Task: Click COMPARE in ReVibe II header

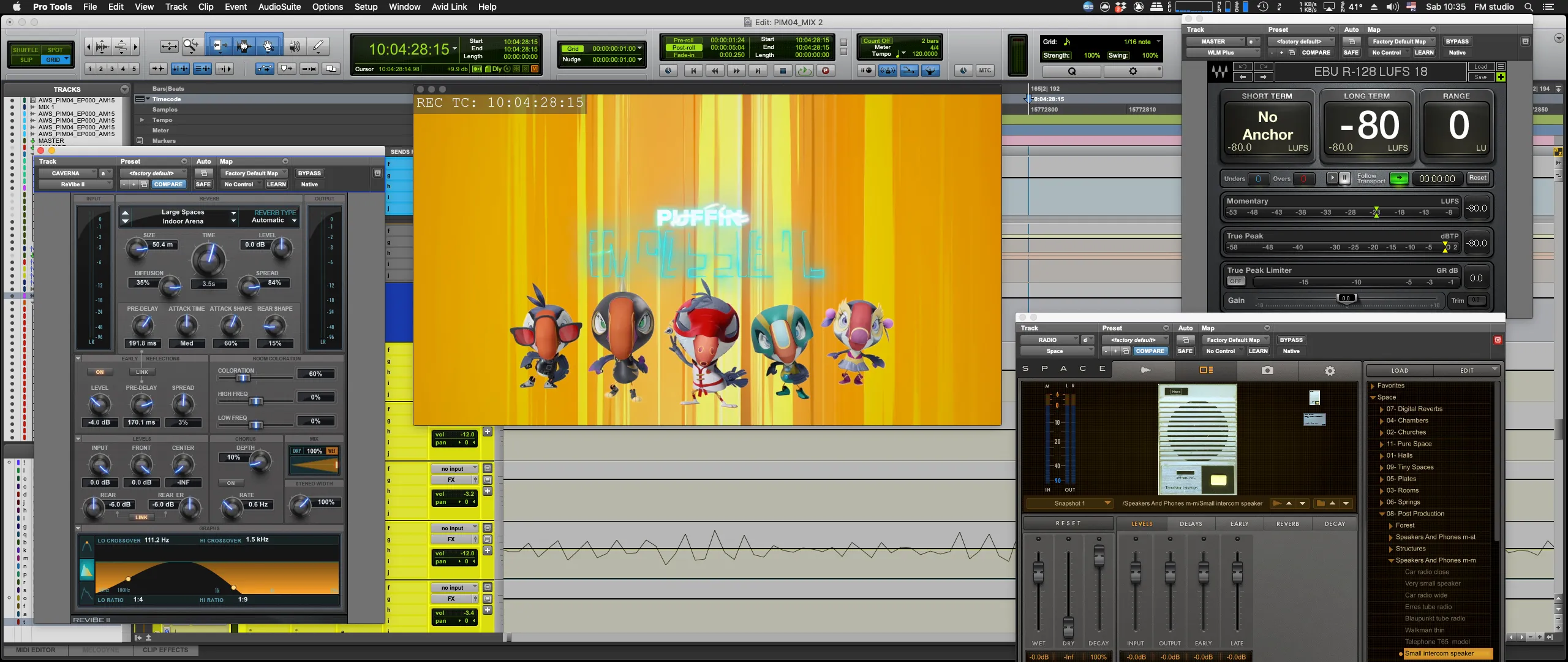Action: tap(168, 185)
